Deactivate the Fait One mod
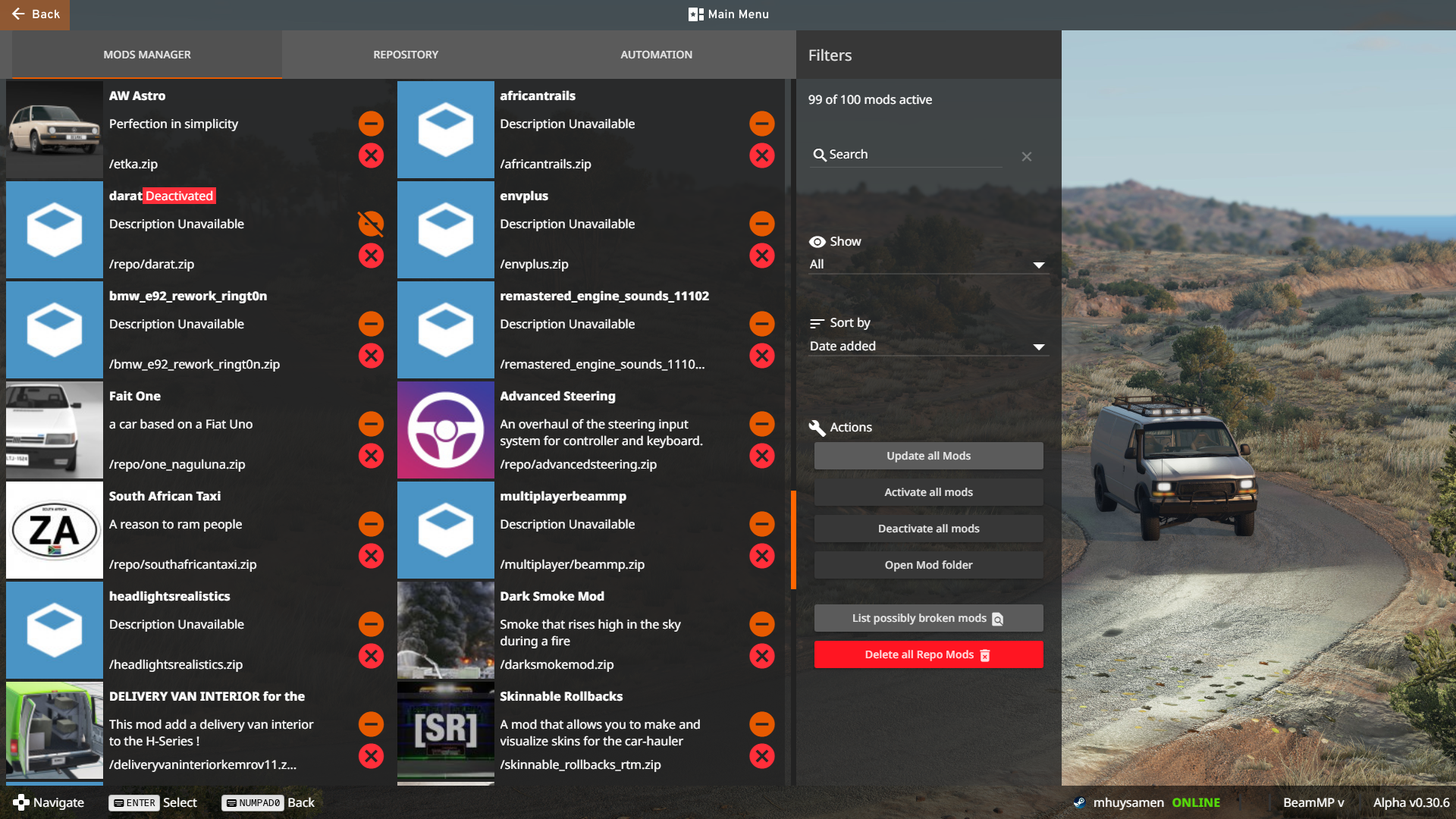Viewport: 1456px width, 819px height. (371, 424)
